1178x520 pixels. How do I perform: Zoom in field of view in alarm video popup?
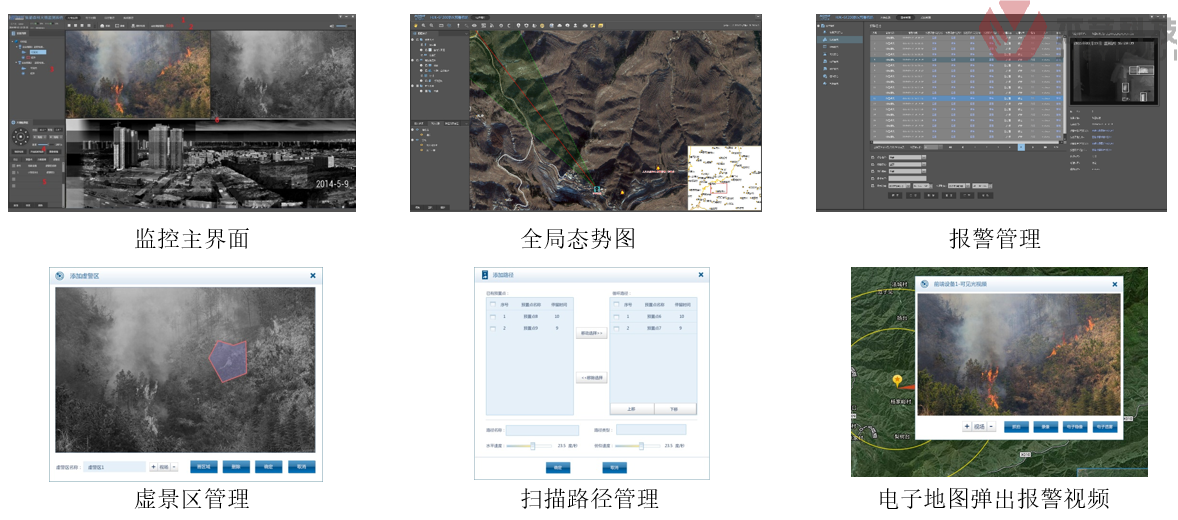[x=968, y=426]
